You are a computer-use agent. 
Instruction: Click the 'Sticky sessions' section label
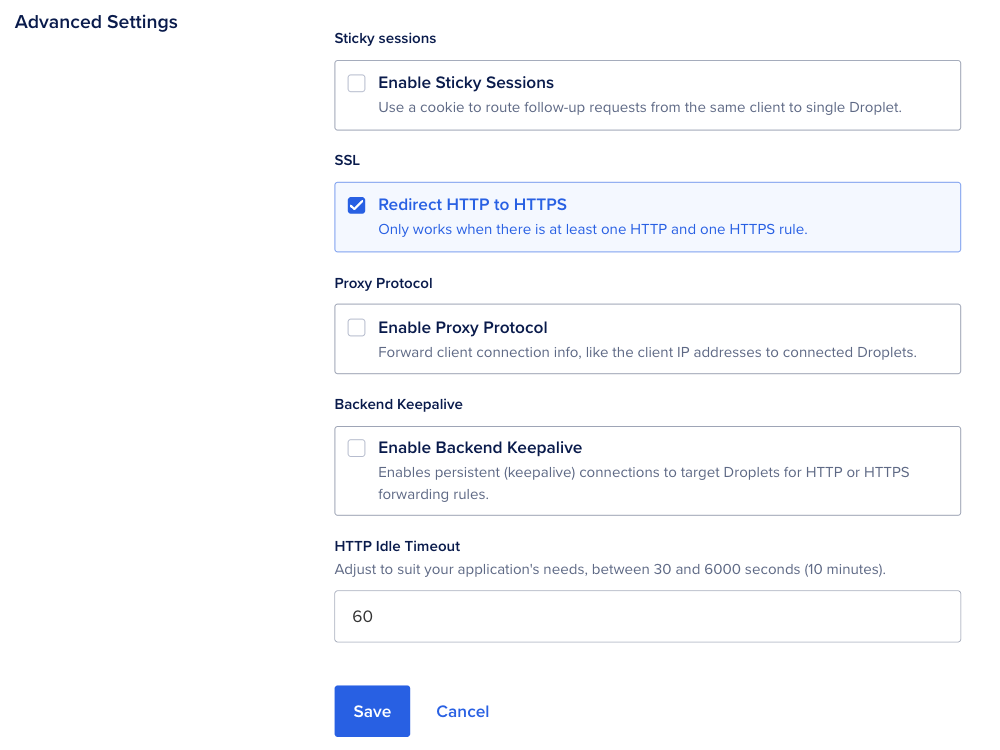click(385, 38)
